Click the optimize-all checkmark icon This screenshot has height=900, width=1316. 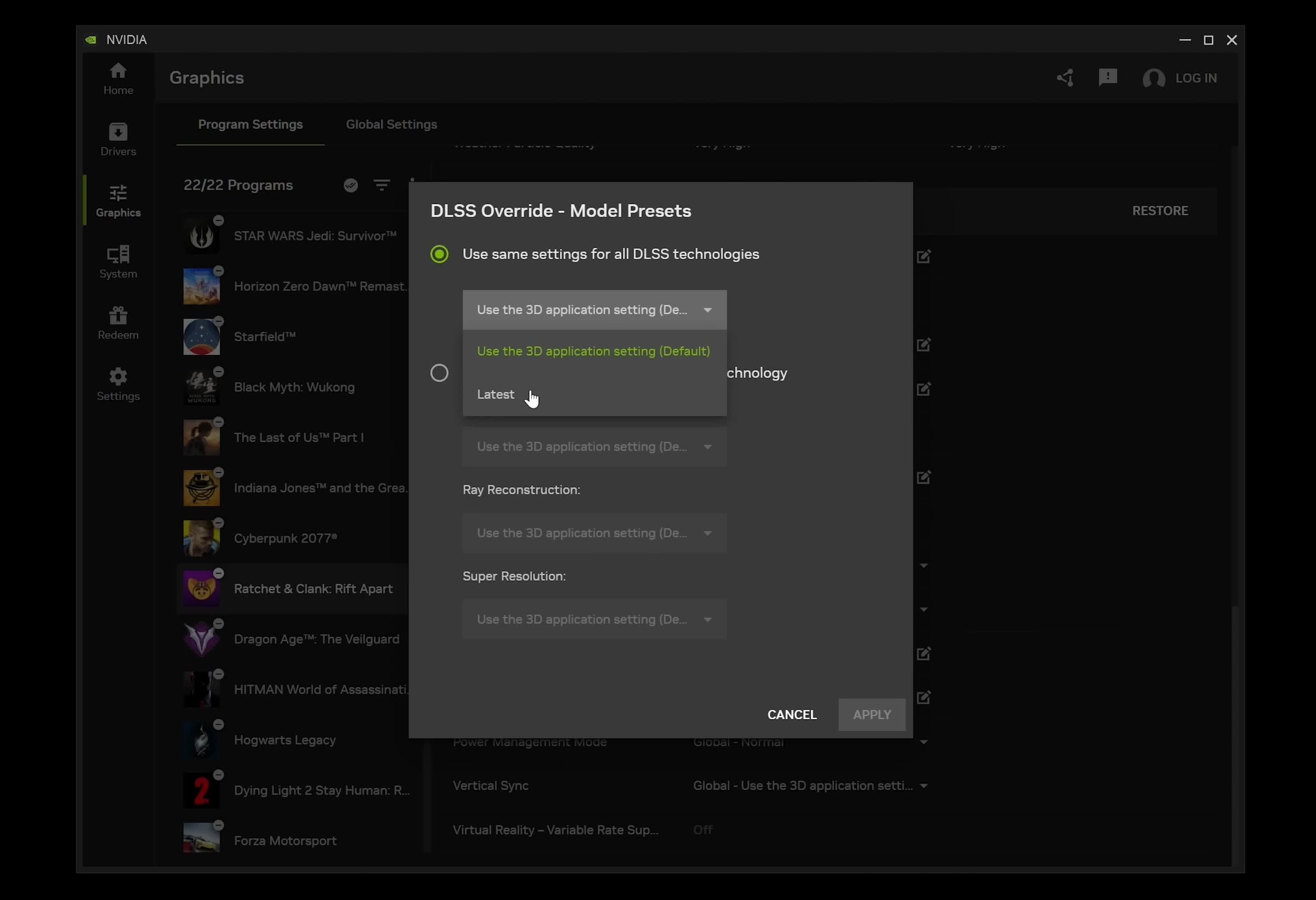351,185
